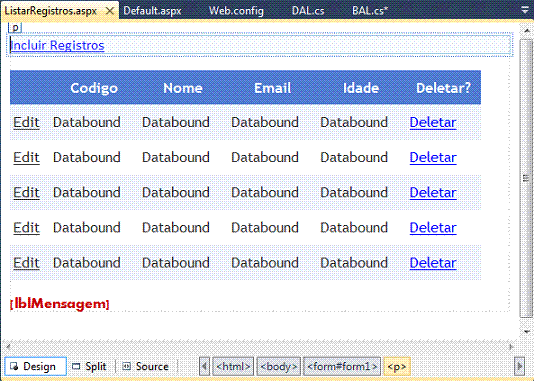The height and width of the screenshot is (381, 534).
Task: Select the <html> tag in breadcrumb
Action: coord(233,366)
